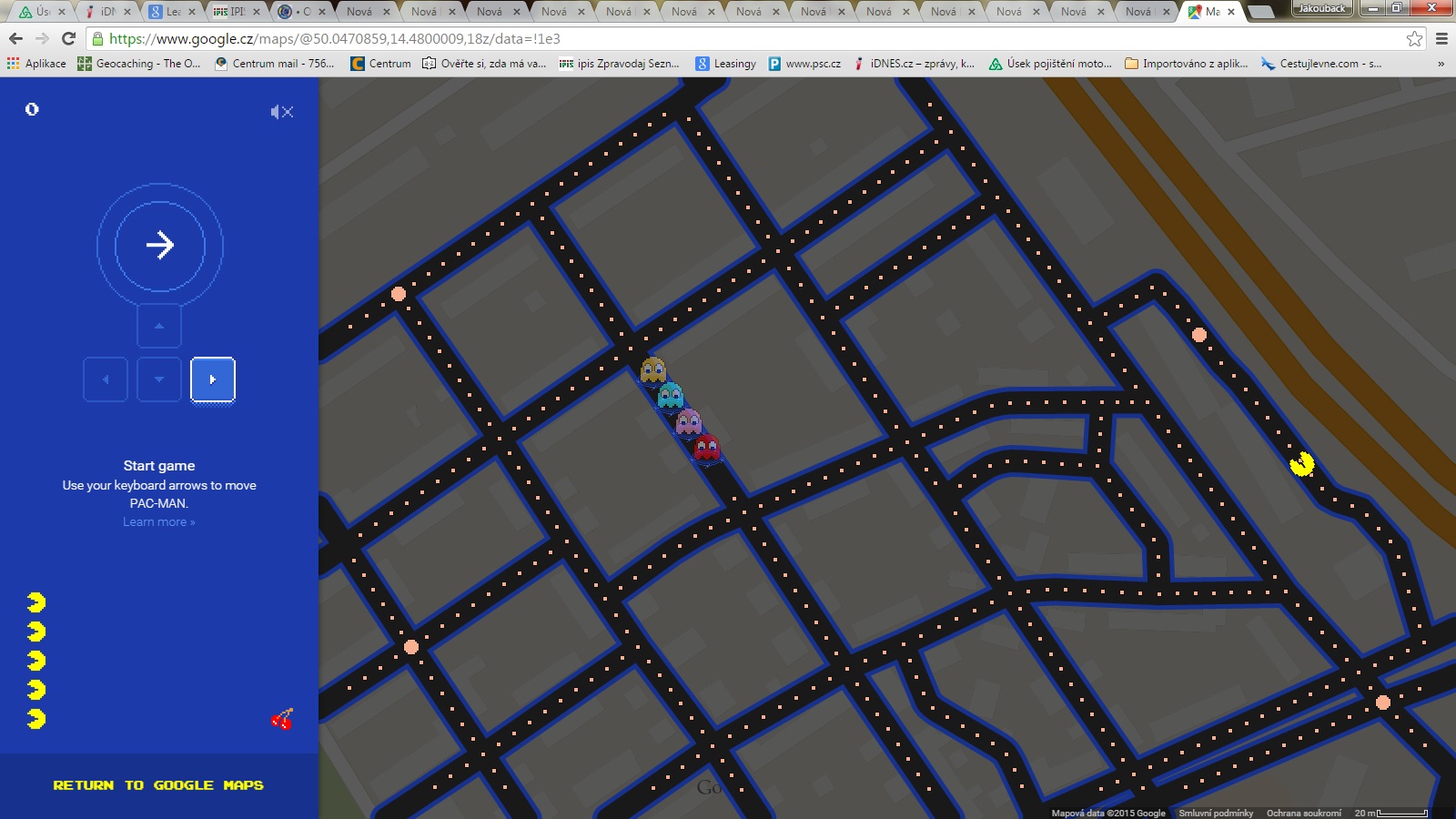Click Return to Google Maps
The height and width of the screenshot is (819, 1456).
tap(158, 785)
